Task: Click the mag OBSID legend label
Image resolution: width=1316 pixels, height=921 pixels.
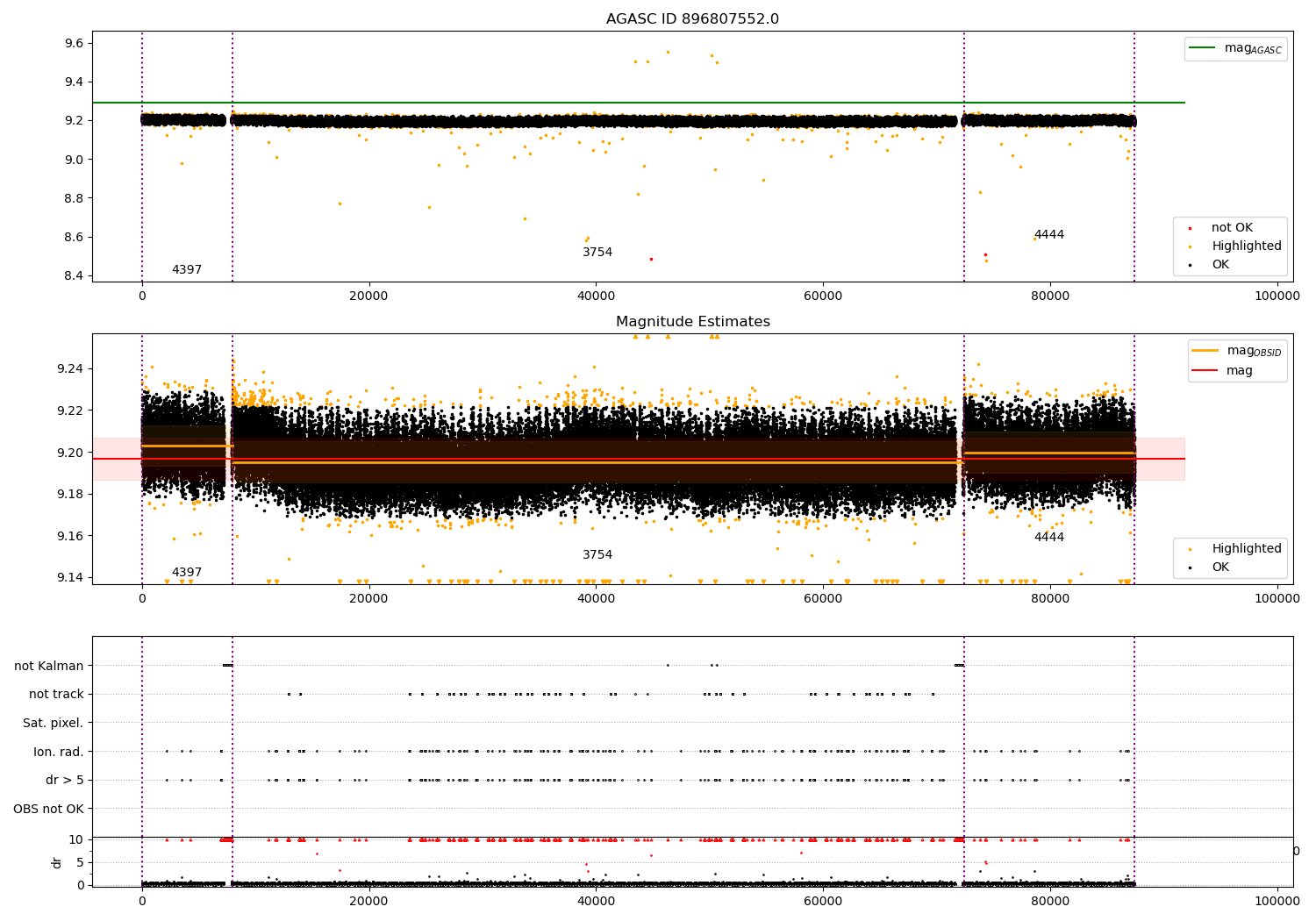Action: click(x=1255, y=351)
